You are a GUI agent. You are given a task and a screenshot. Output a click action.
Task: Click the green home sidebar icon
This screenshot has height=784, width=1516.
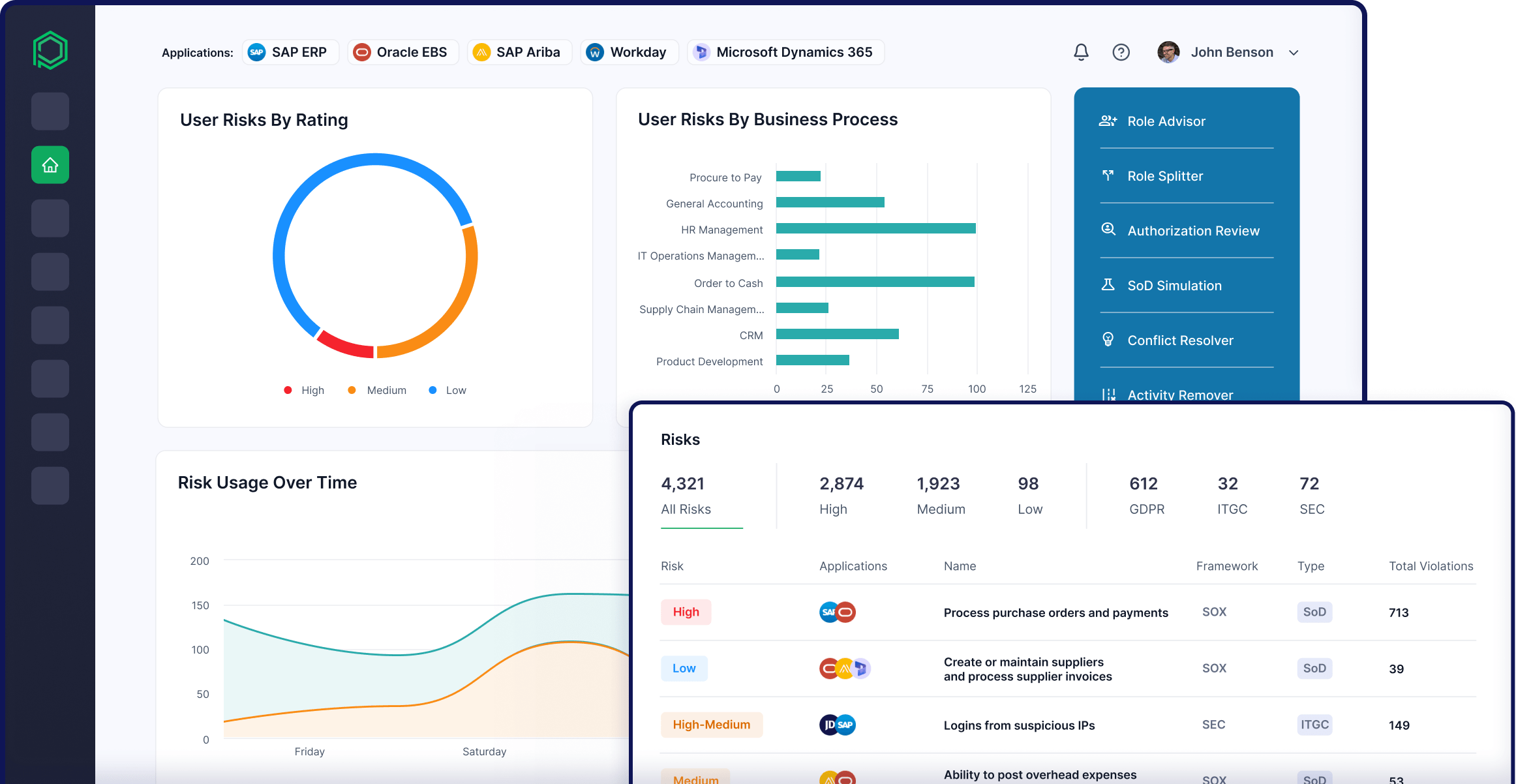tap(50, 165)
